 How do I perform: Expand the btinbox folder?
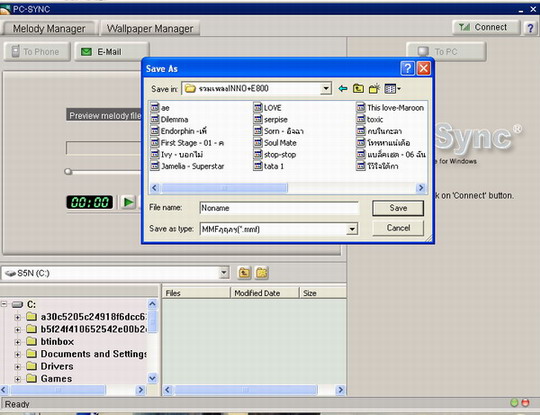pos(17,342)
